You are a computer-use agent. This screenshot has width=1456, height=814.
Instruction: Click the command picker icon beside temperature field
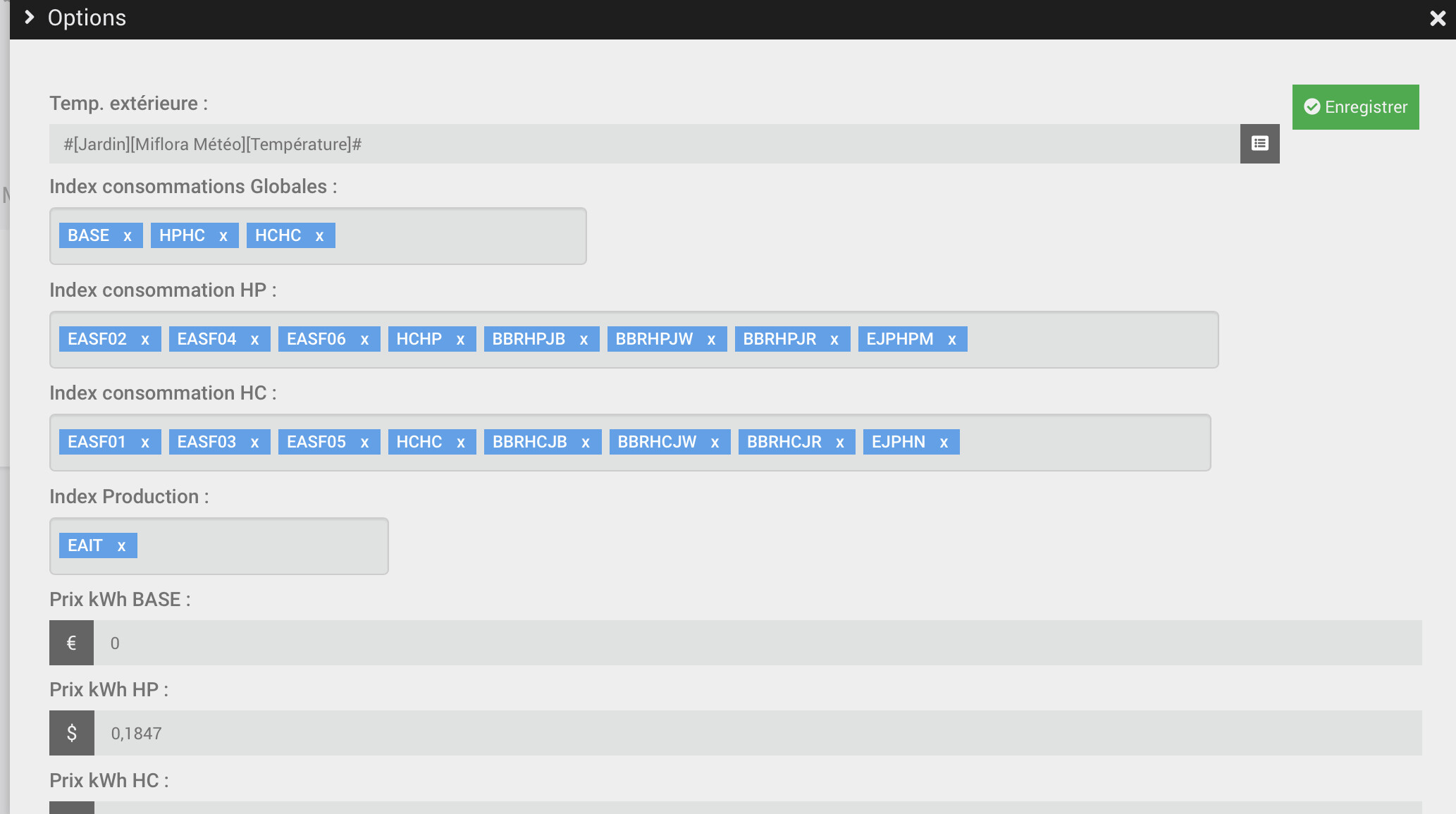(x=1259, y=144)
